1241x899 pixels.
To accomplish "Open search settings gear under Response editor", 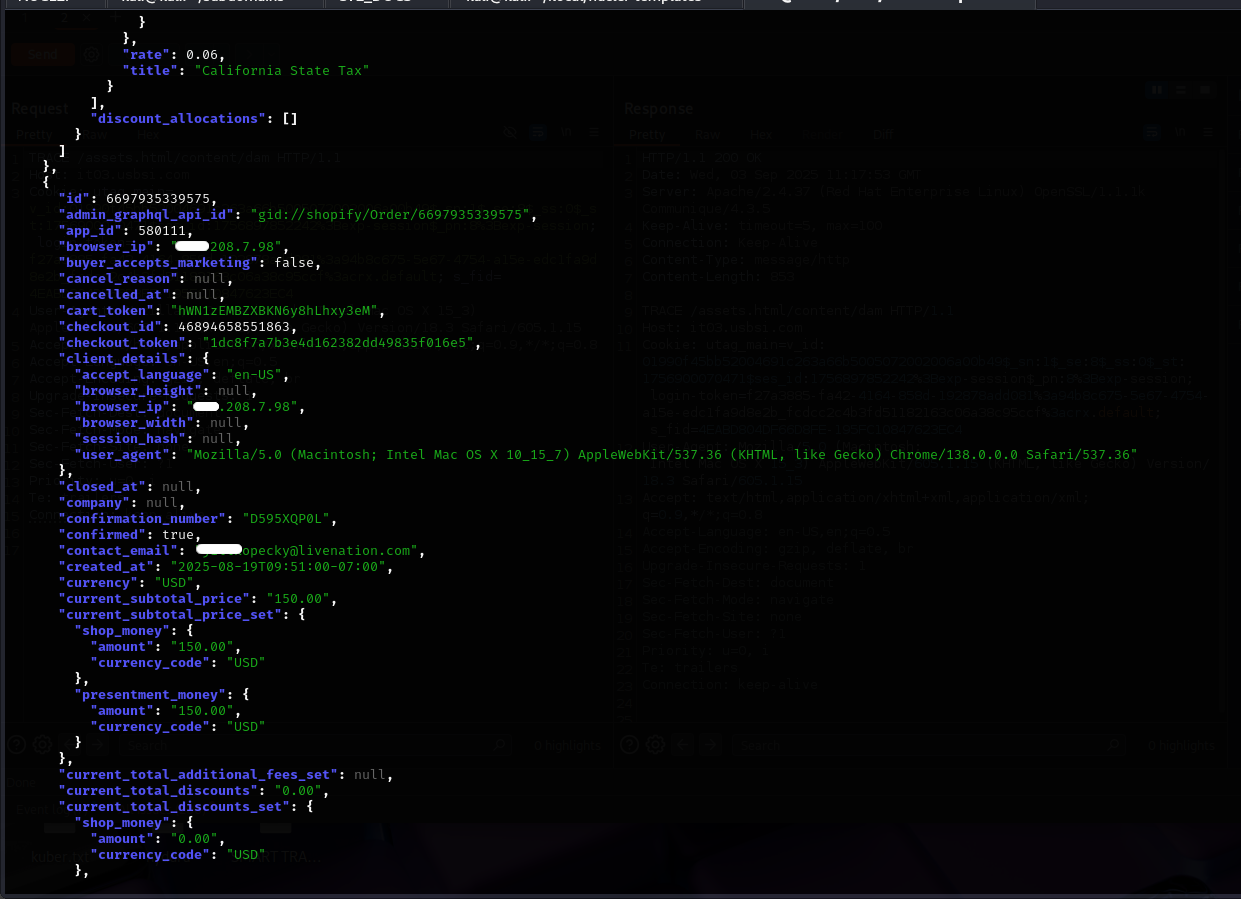I will click(655, 745).
